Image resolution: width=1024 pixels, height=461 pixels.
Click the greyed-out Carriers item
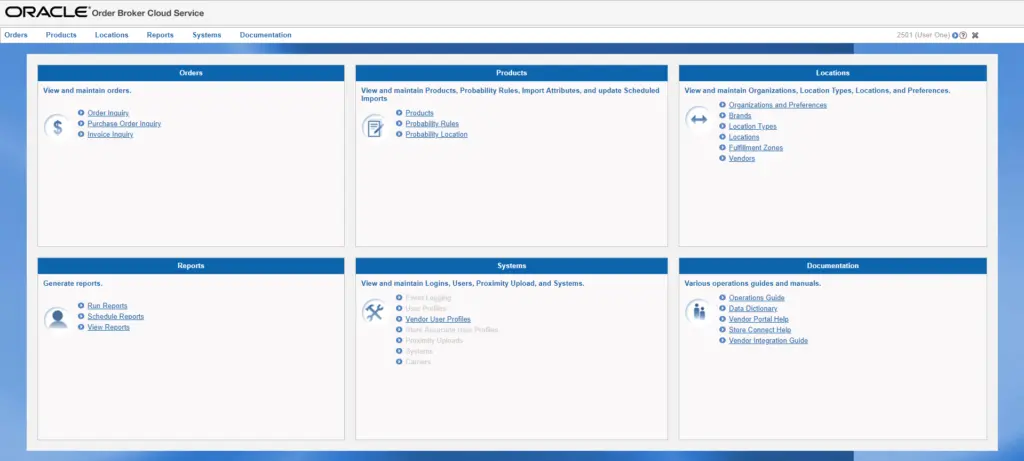418,362
